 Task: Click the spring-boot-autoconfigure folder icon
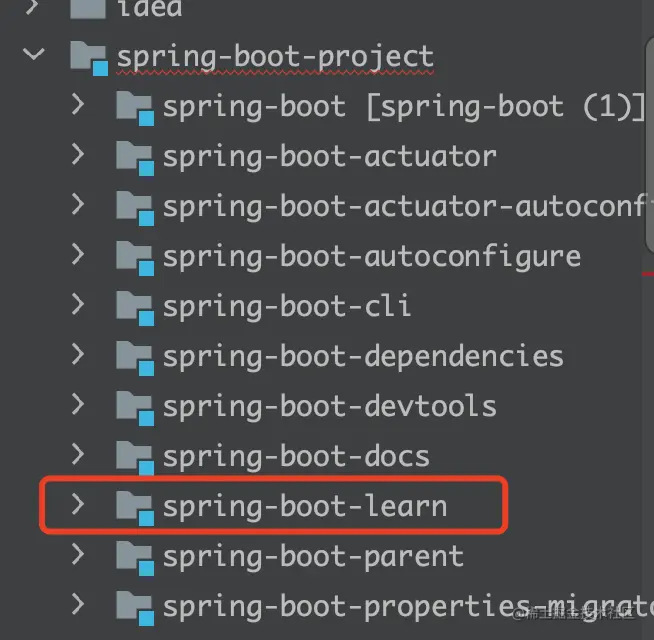(x=135, y=259)
